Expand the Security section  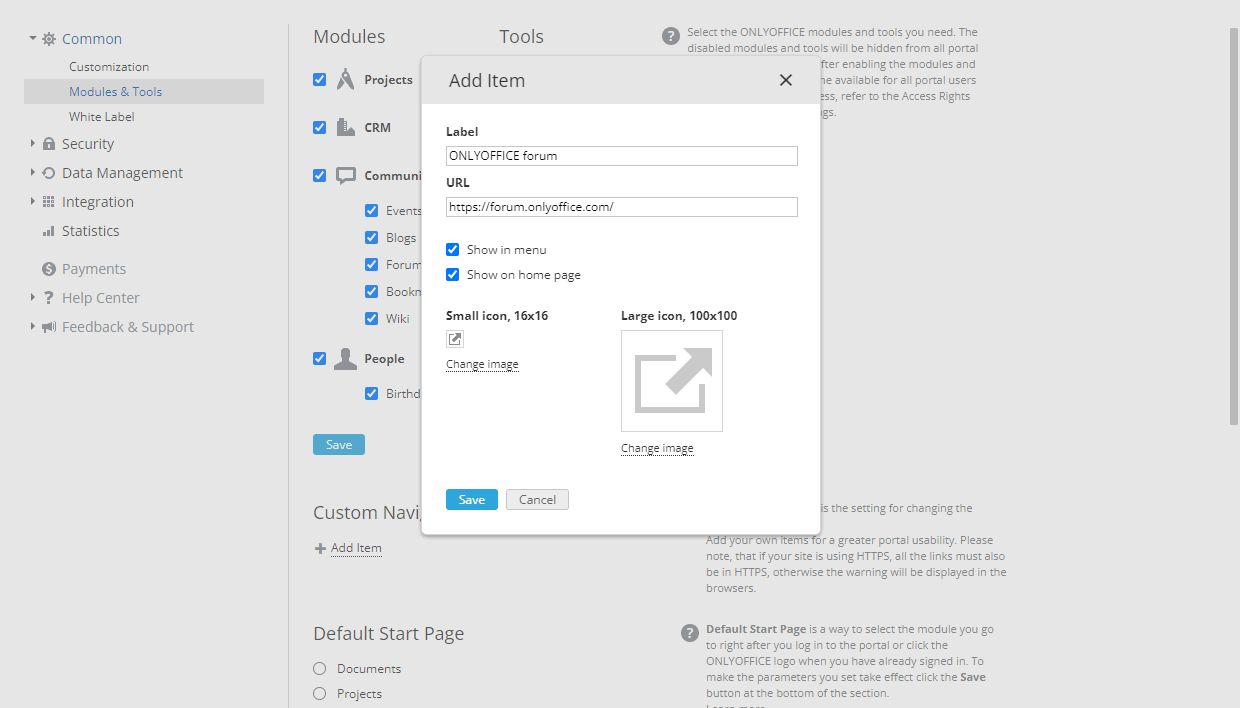click(x=30, y=143)
